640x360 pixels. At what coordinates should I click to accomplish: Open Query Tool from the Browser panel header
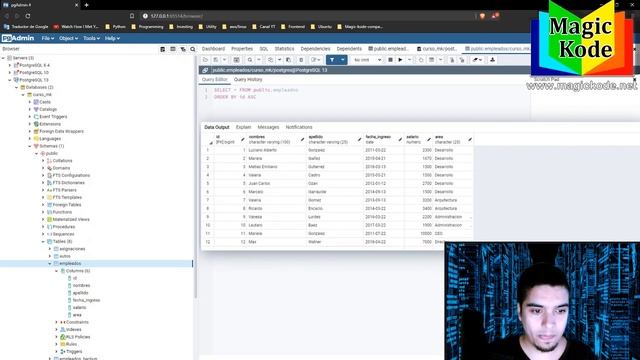tap(162, 49)
